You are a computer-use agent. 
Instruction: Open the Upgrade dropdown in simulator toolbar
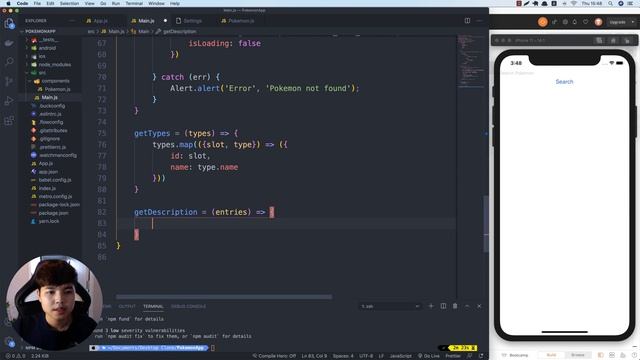pyautogui.click(x=621, y=22)
